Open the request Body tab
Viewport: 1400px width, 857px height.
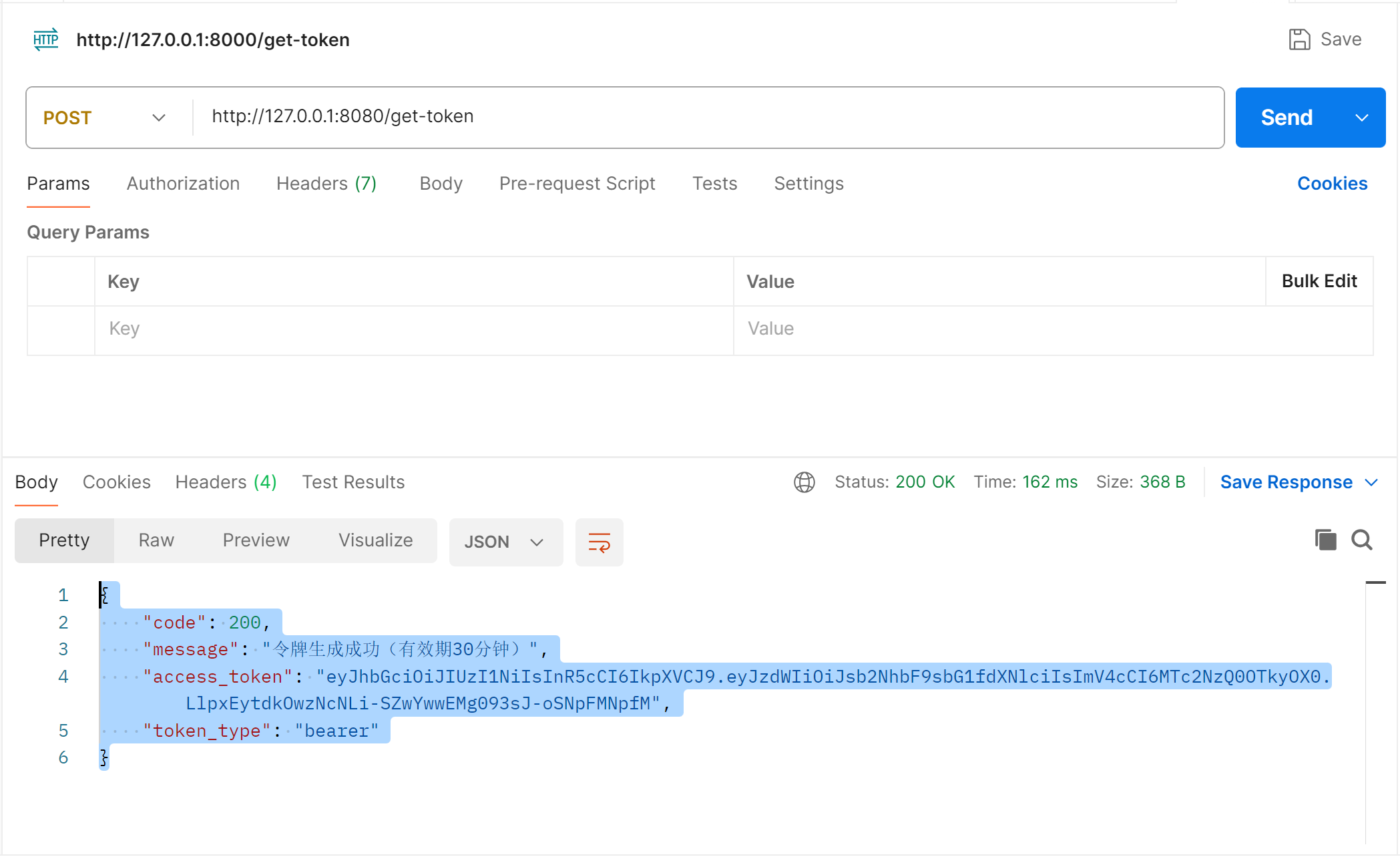(441, 183)
